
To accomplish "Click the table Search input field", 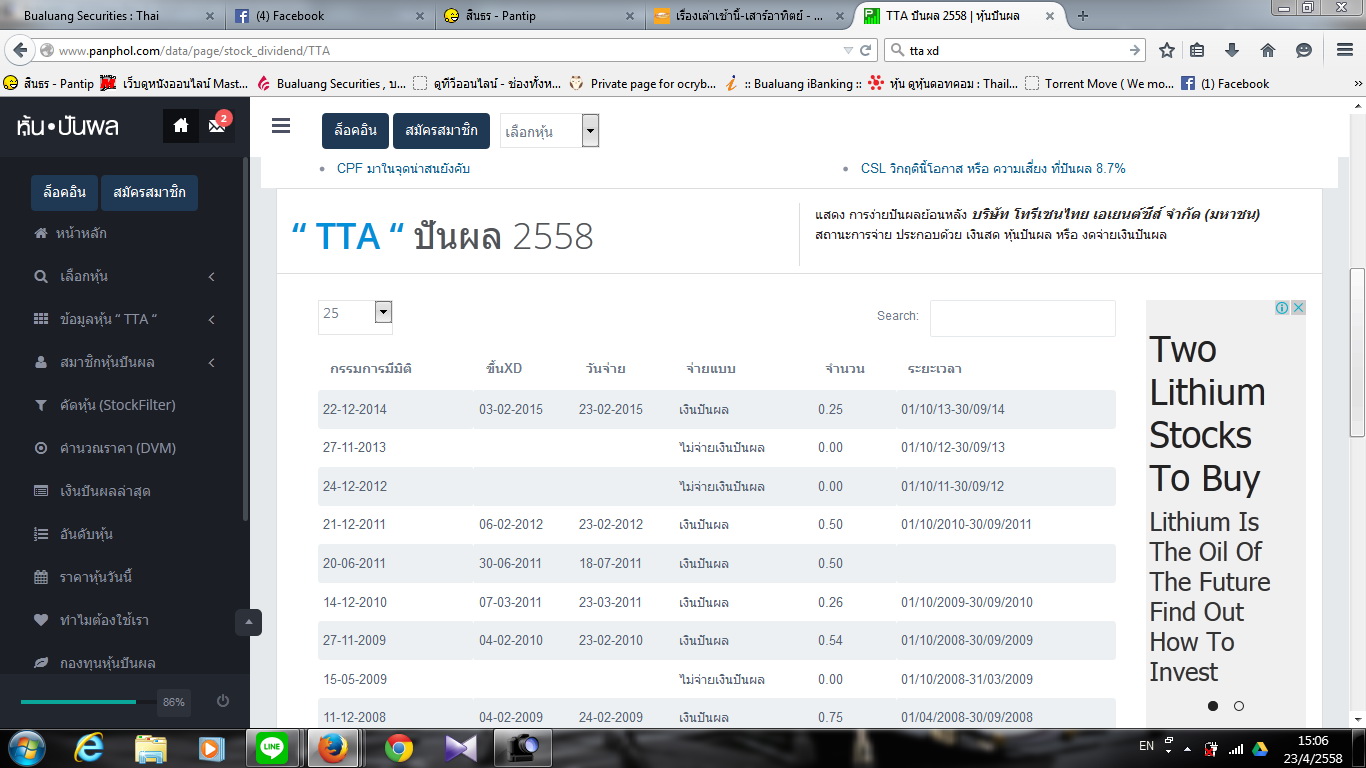I will coord(1022,318).
